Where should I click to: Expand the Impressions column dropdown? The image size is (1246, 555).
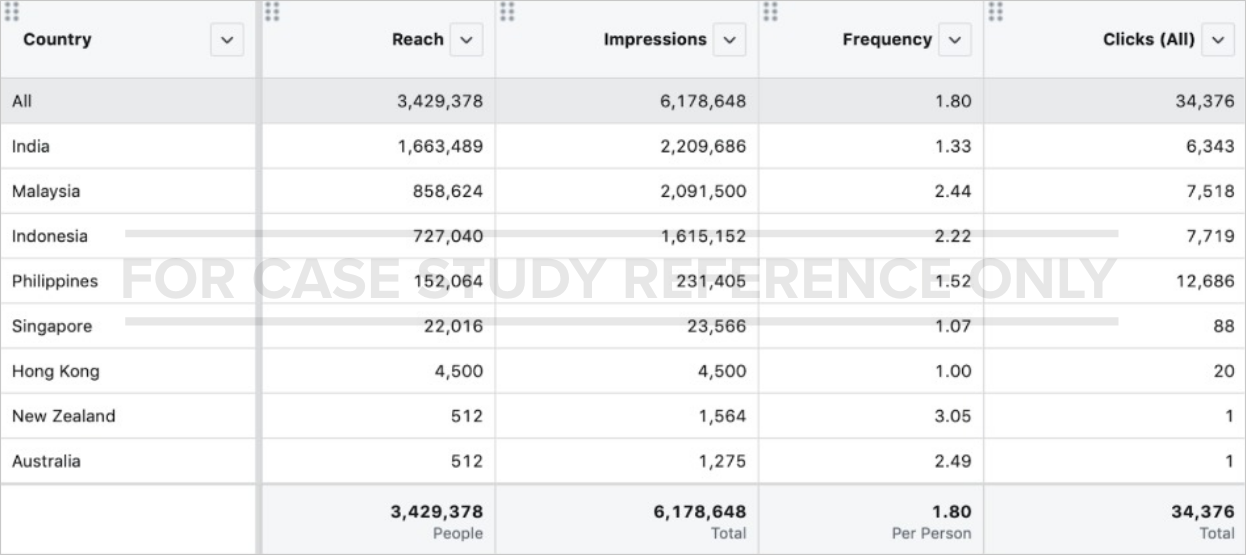click(729, 40)
